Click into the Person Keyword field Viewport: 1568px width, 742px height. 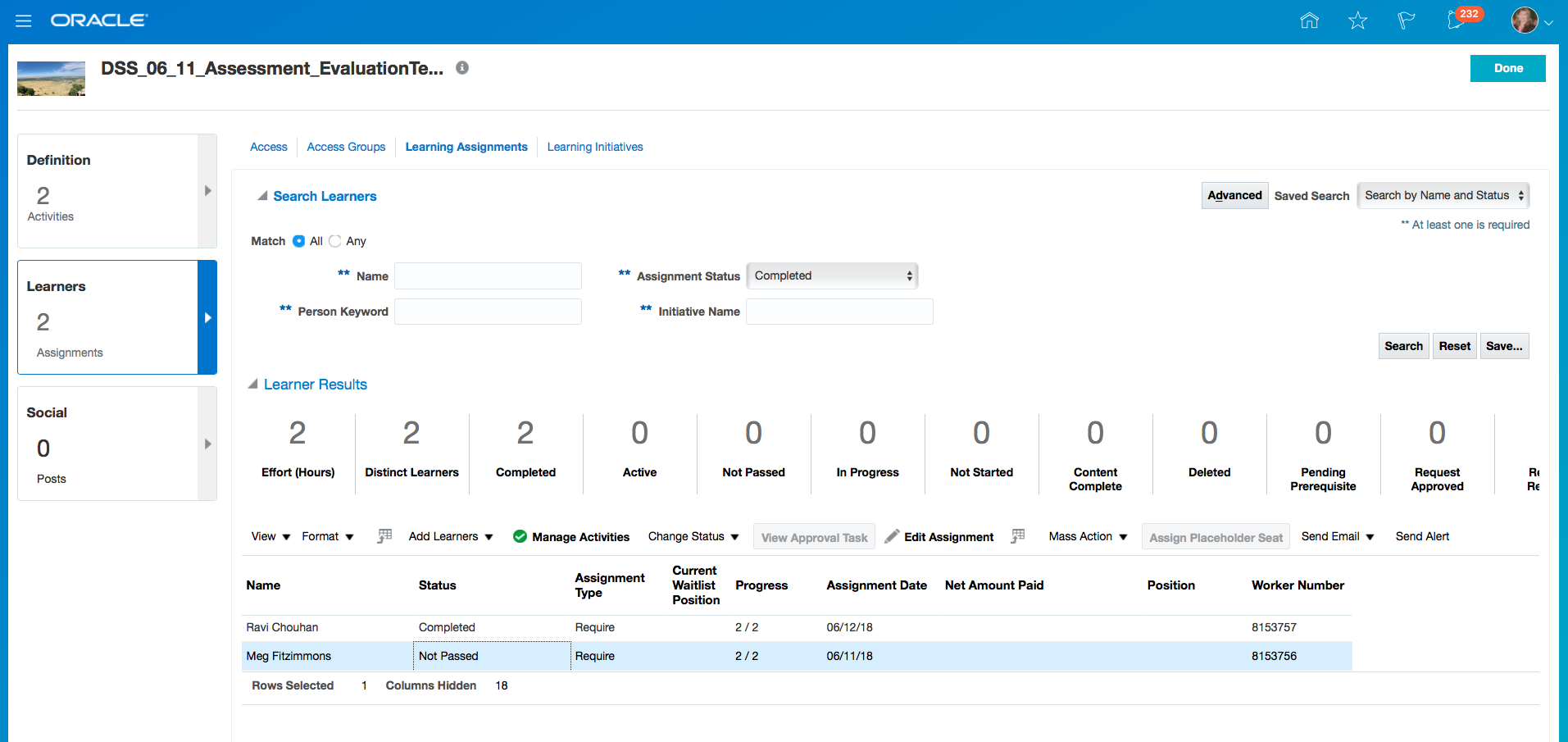(x=488, y=312)
